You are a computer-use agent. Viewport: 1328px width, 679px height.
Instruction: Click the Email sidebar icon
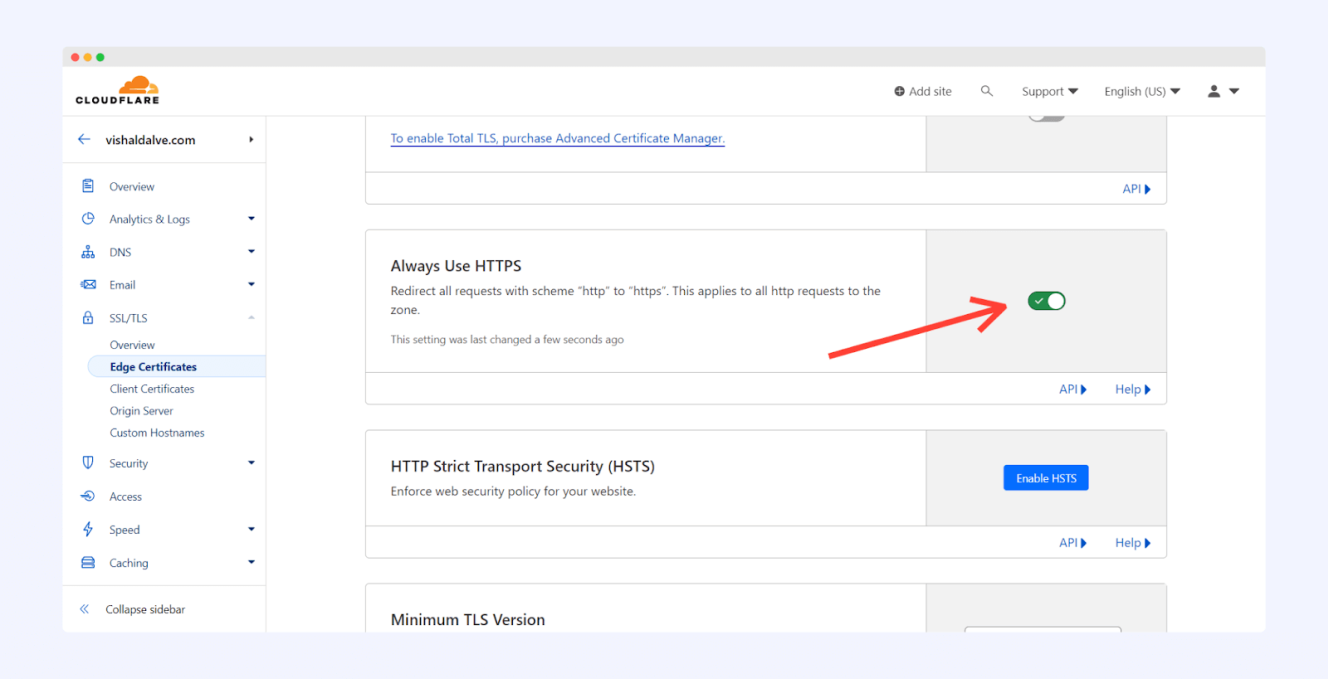[x=89, y=284]
